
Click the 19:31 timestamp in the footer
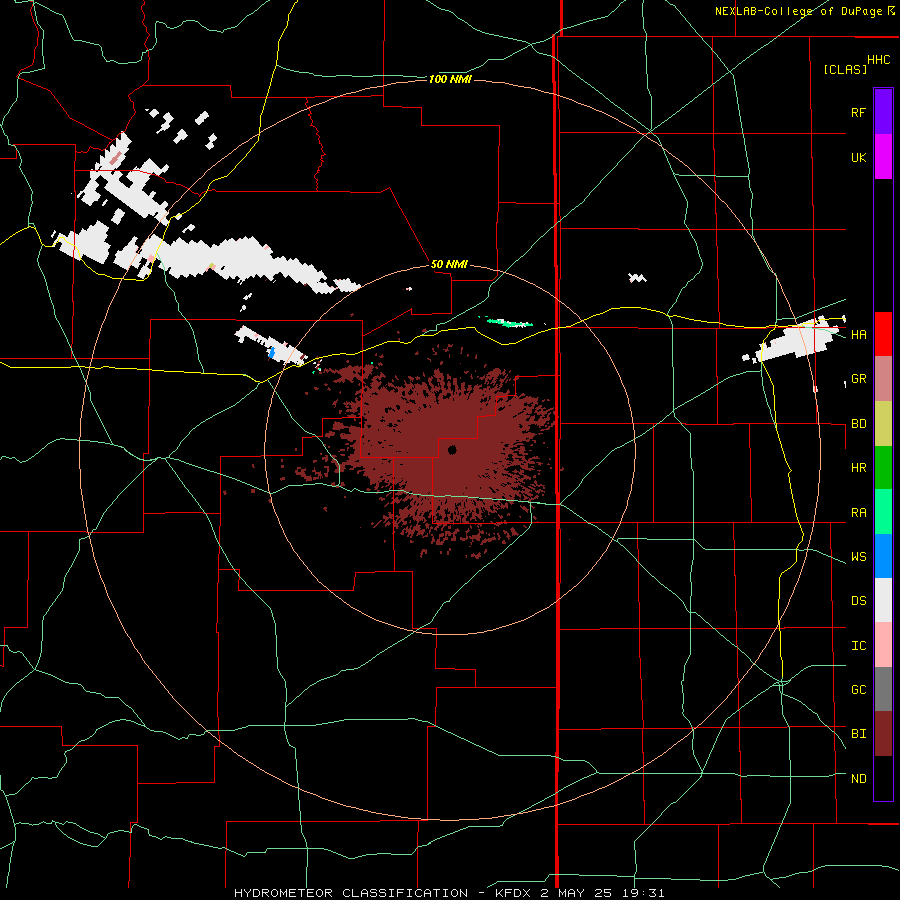645,893
